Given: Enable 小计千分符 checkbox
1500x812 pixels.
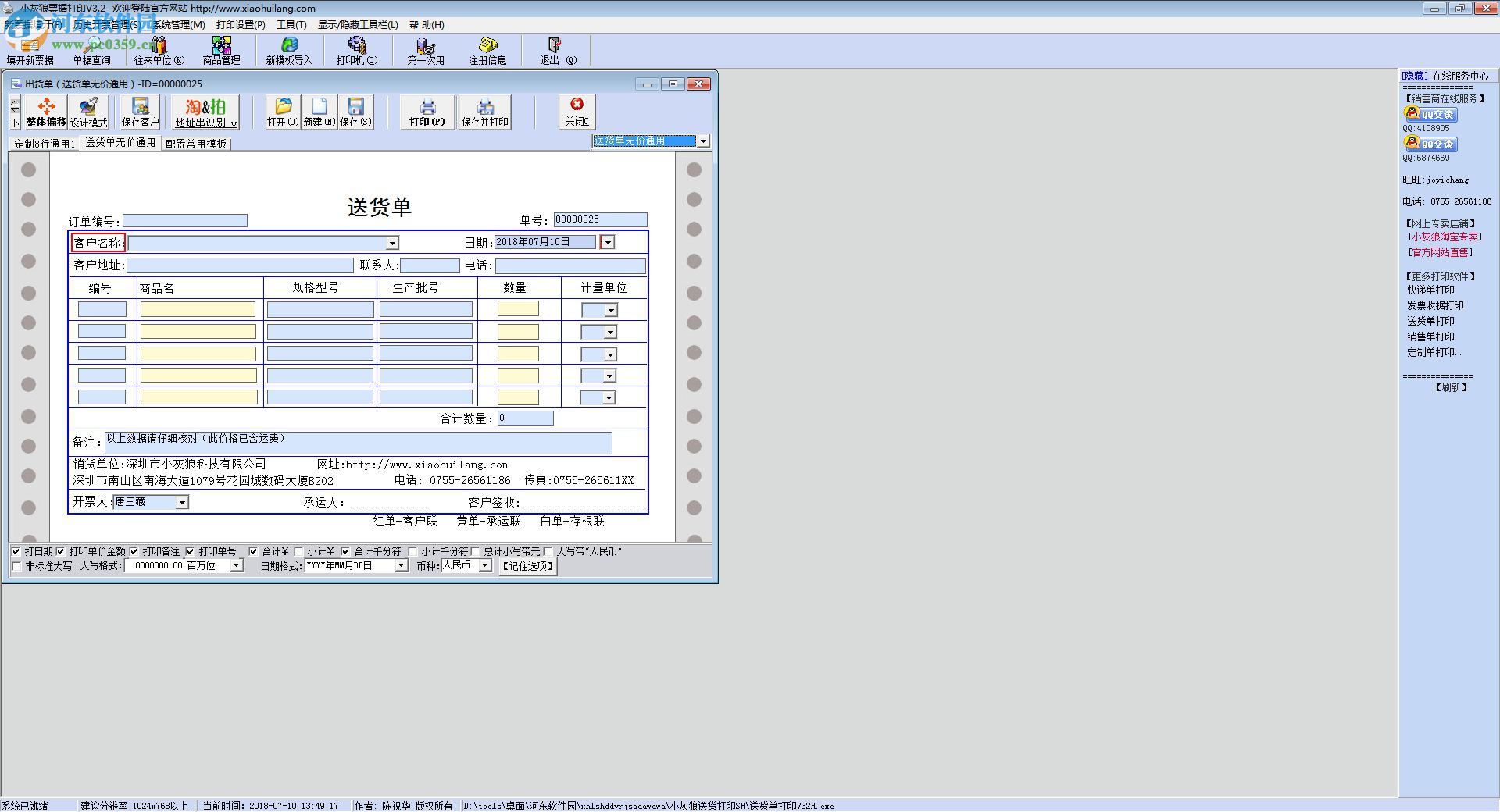Looking at the screenshot, I should coord(413,551).
